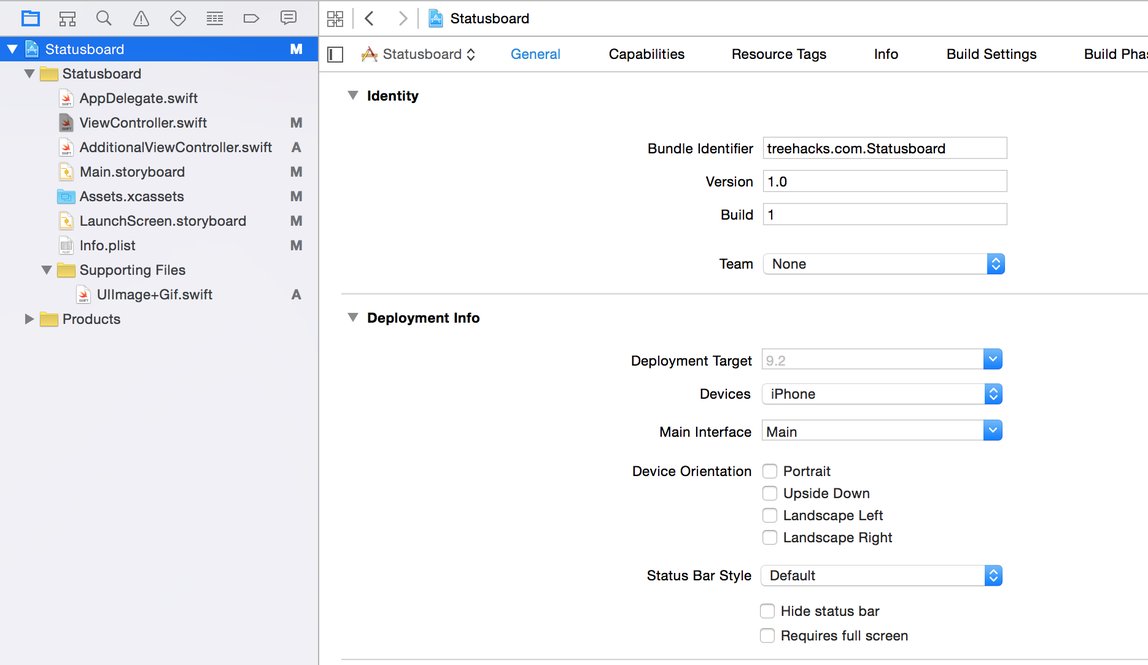The height and width of the screenshot is (665, 1148).
Task: Open the Status Bar Style dropdown
Action: point(882,576)
